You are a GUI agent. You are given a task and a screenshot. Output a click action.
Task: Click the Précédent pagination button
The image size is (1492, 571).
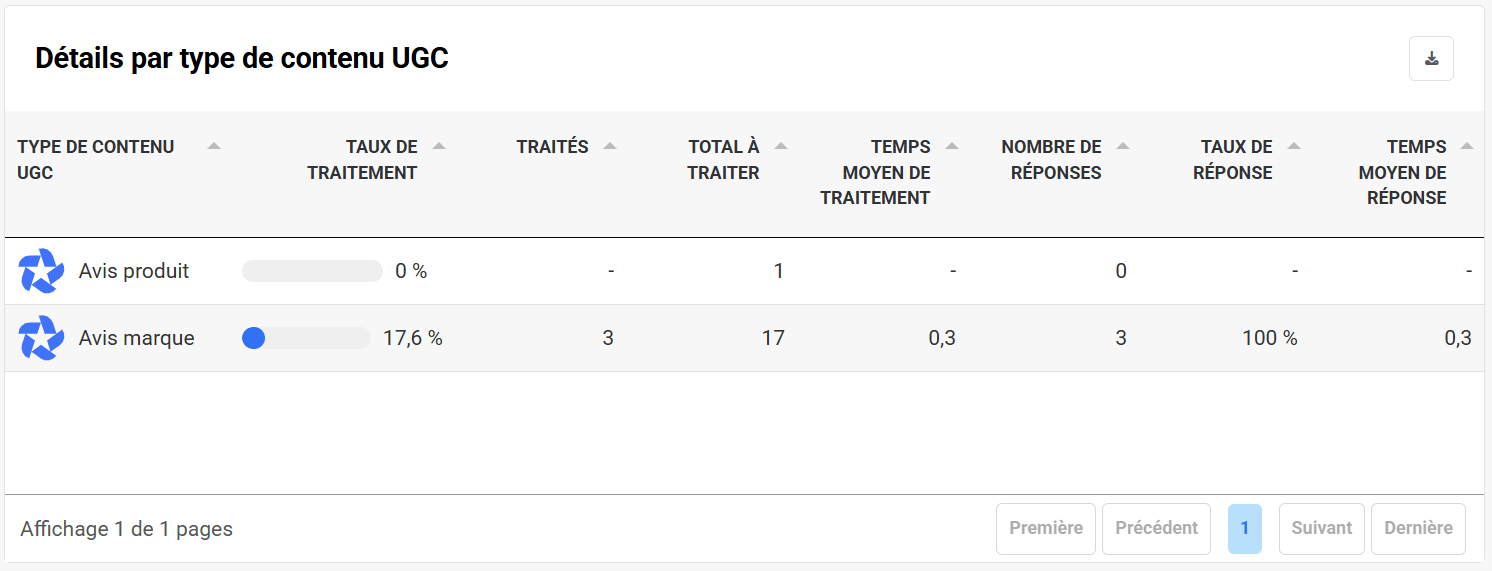click(x=1156, y=528)
